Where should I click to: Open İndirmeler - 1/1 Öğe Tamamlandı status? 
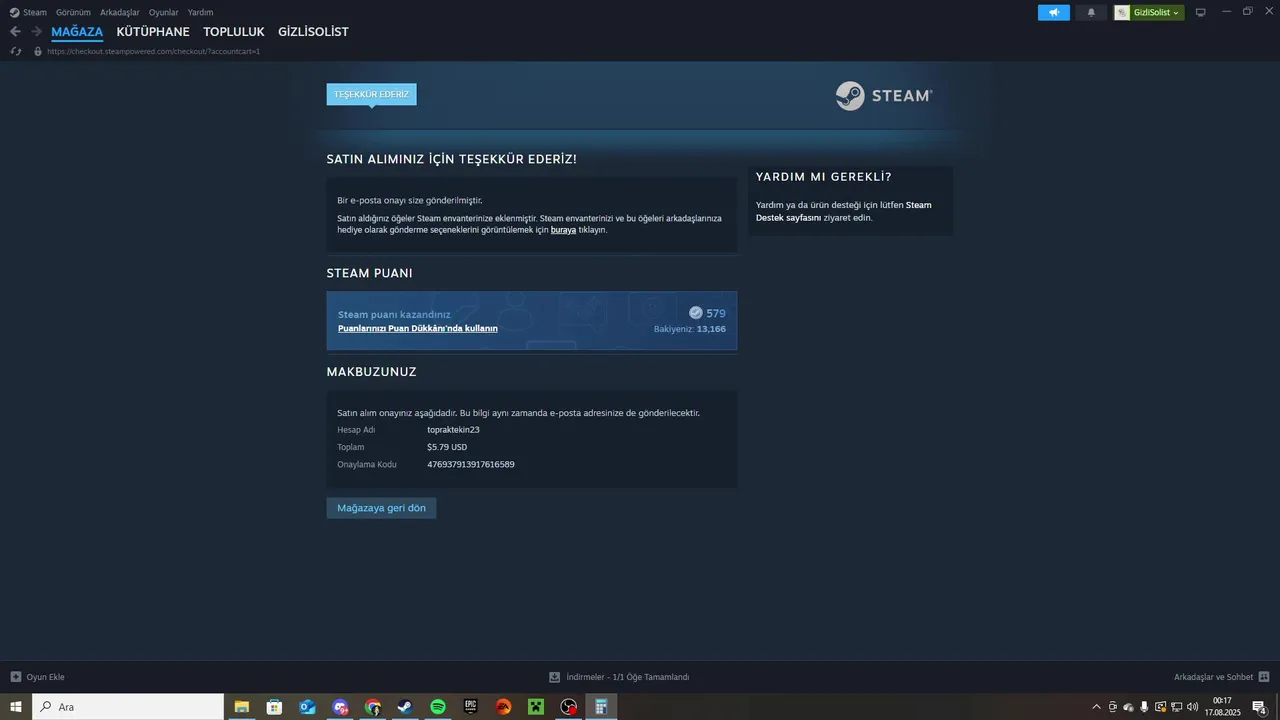click(x=627, y=677)
